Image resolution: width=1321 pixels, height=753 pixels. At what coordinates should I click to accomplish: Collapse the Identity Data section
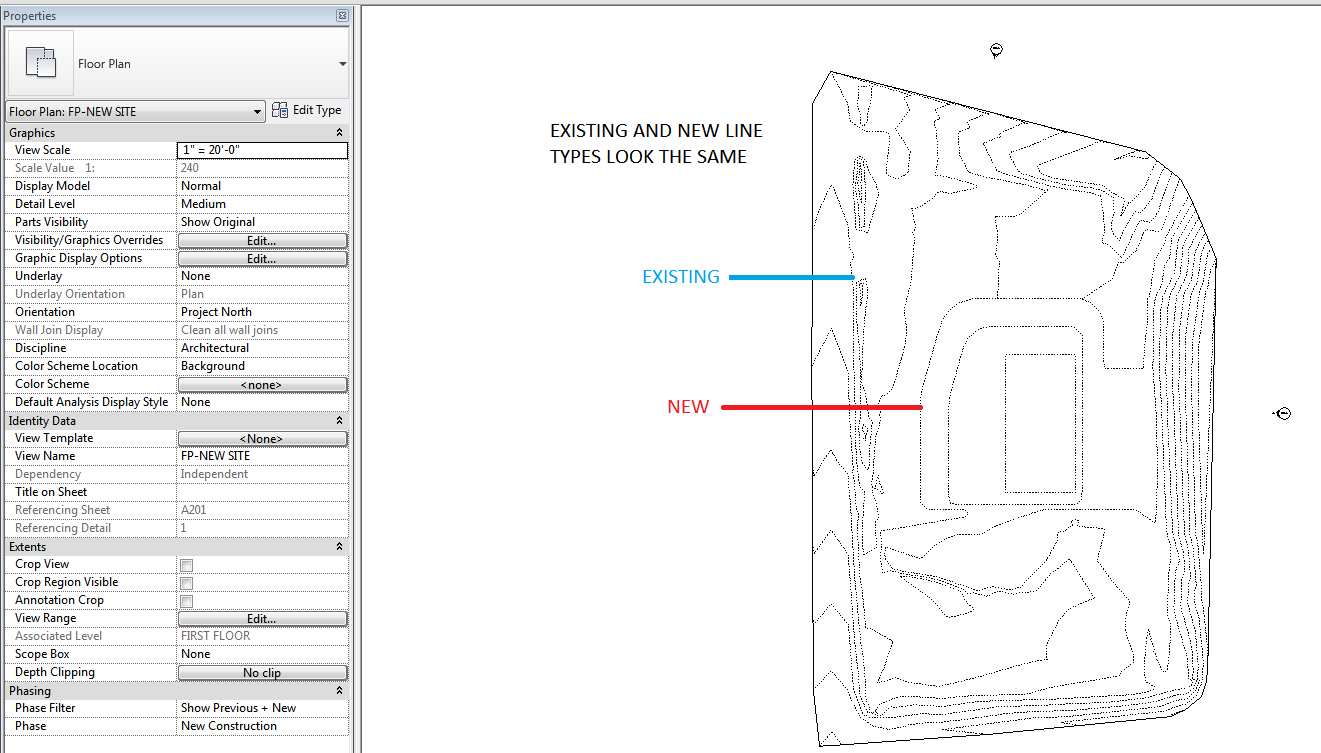(x=339, y=421)
